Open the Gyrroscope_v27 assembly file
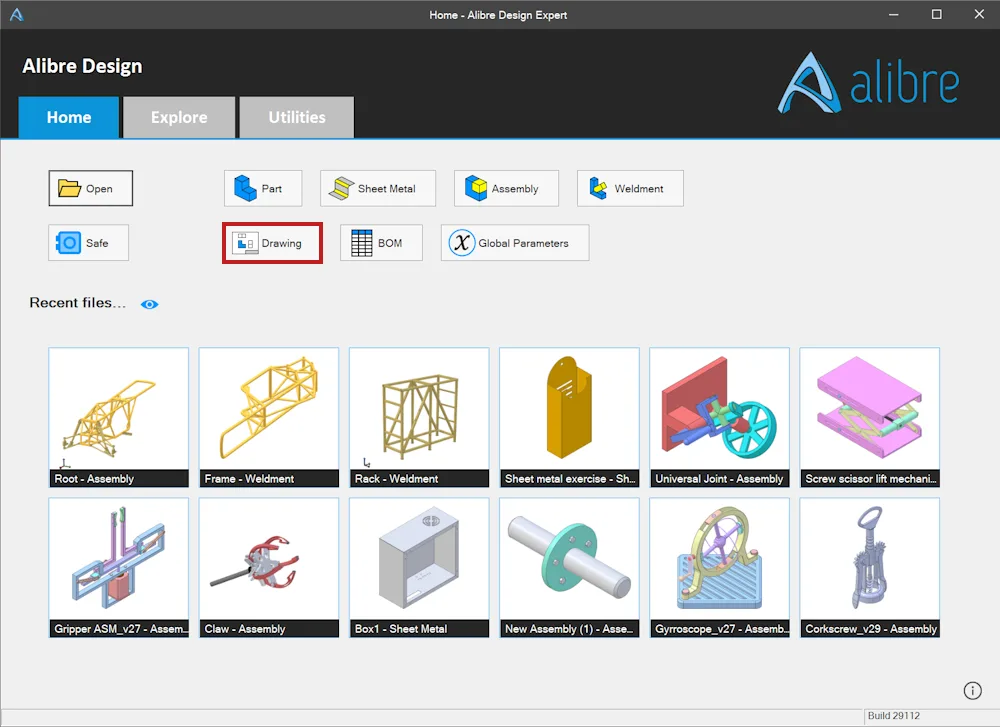 coord(719,568)
